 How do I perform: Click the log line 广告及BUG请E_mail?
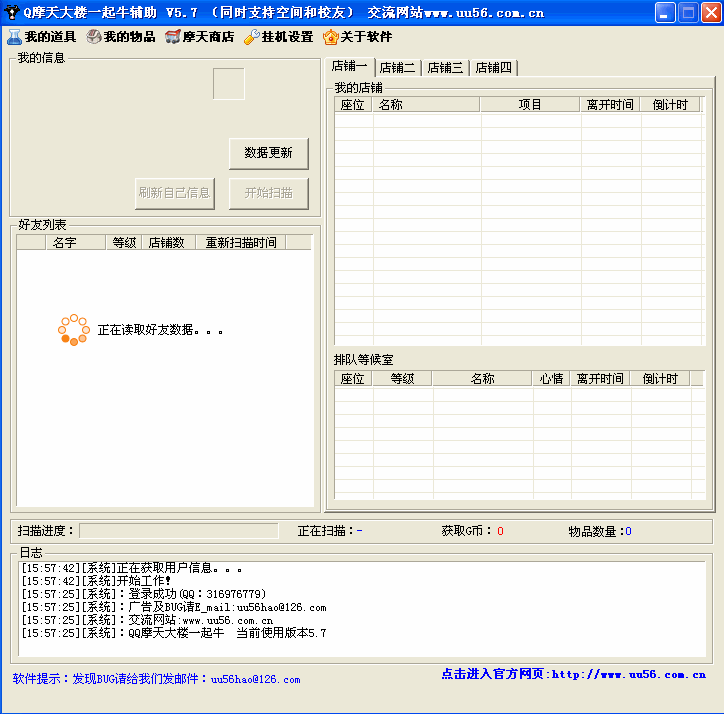174,607
